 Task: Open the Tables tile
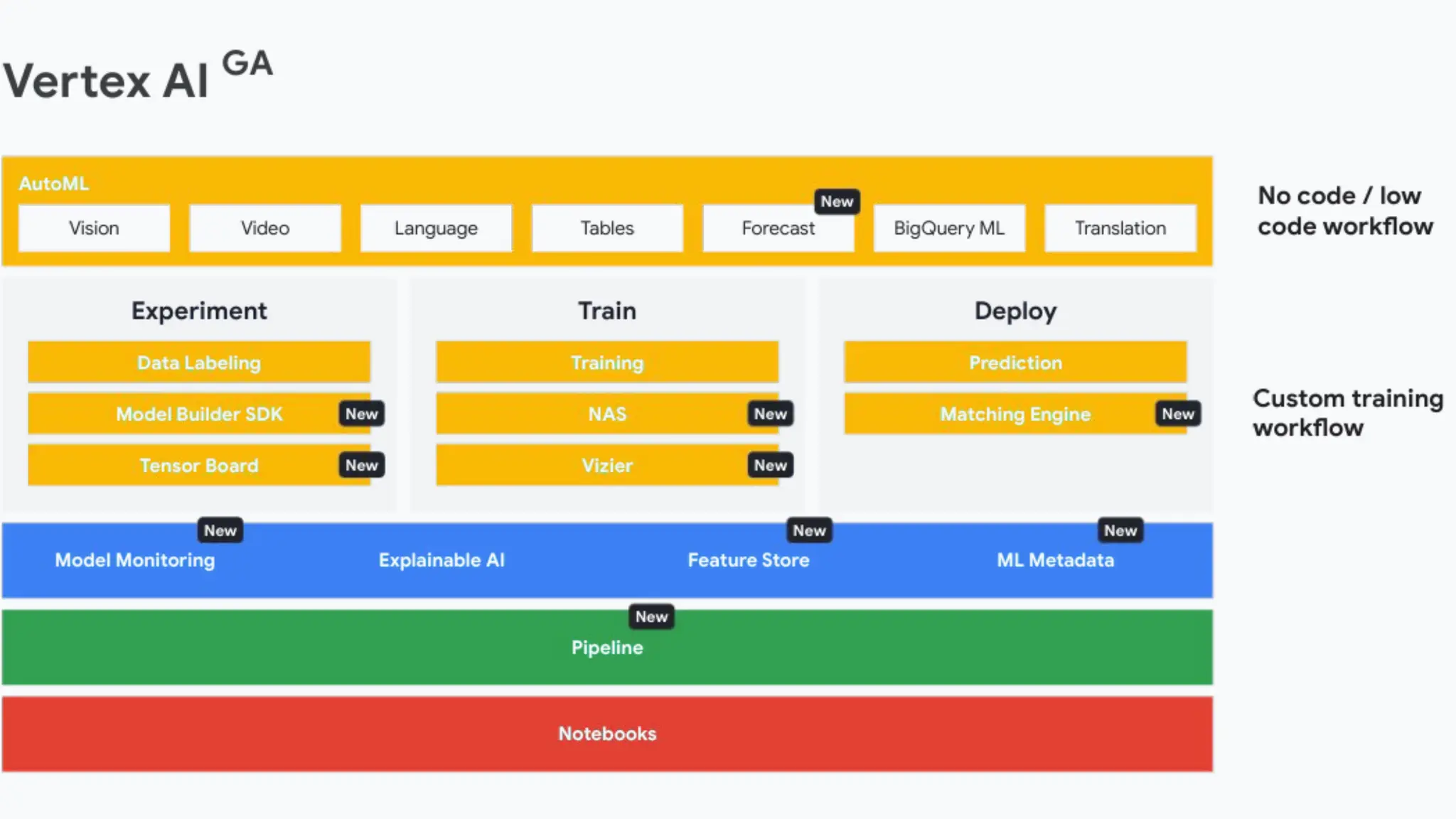tap(607, 228)
